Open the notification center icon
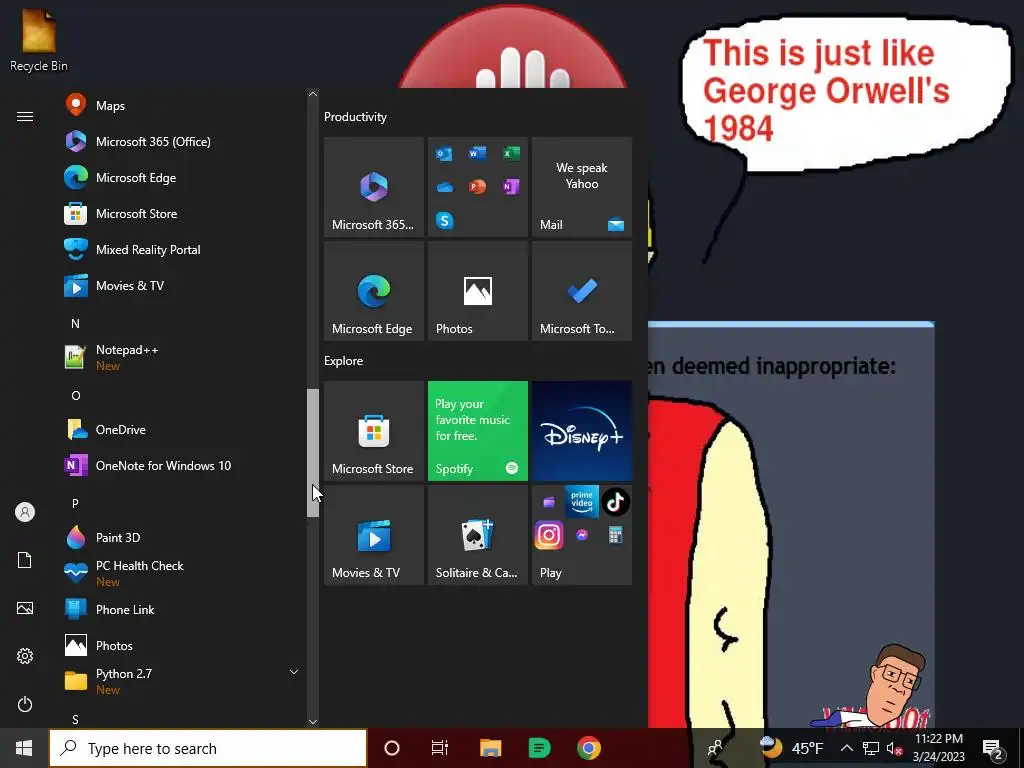The height and width of the screenshot is (768, 1024). pos(993,748)
